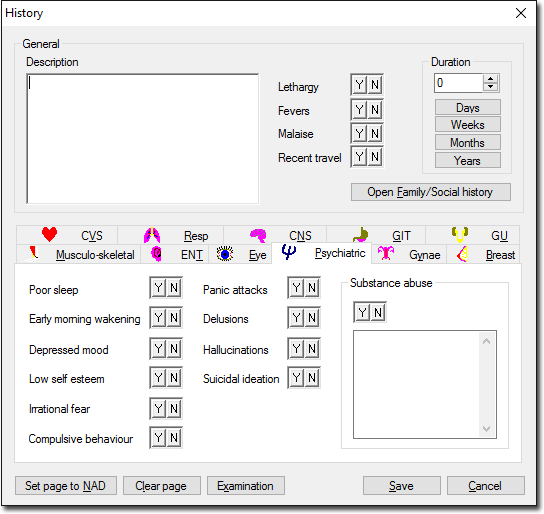
Task: Toggle Suicidal ideation Y
Action: point(297,378)
